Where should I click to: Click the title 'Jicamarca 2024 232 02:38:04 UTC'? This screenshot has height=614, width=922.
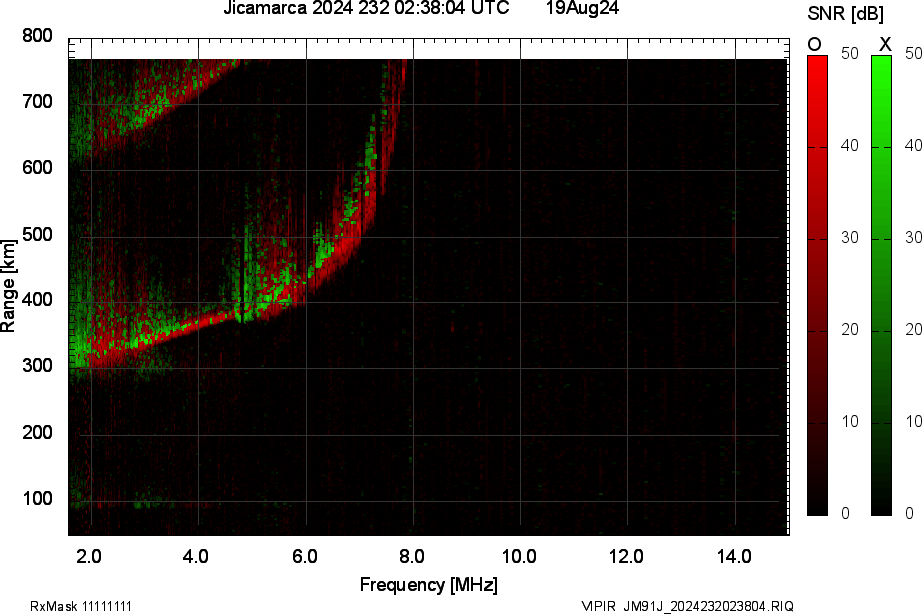[366, 8]
